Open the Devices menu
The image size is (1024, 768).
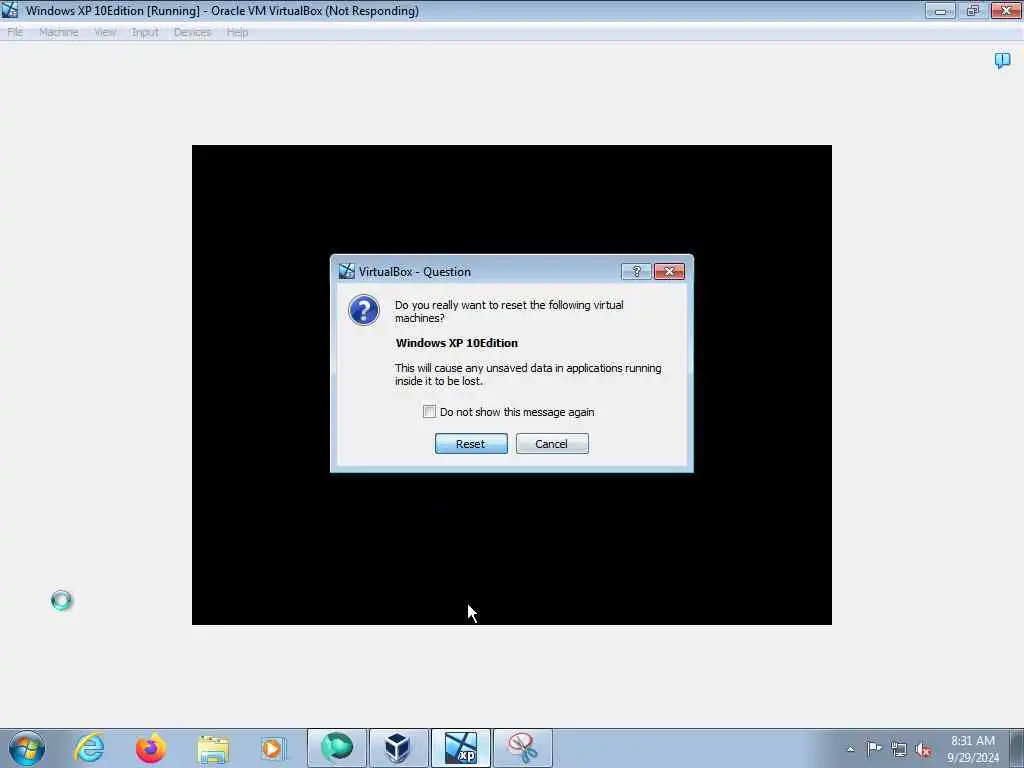coord(192,32)
